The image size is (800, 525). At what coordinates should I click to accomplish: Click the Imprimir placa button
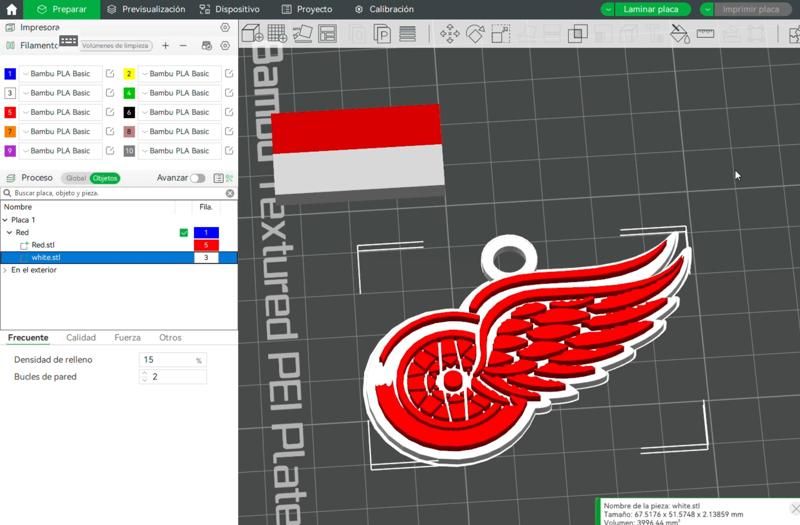(752, 9)
